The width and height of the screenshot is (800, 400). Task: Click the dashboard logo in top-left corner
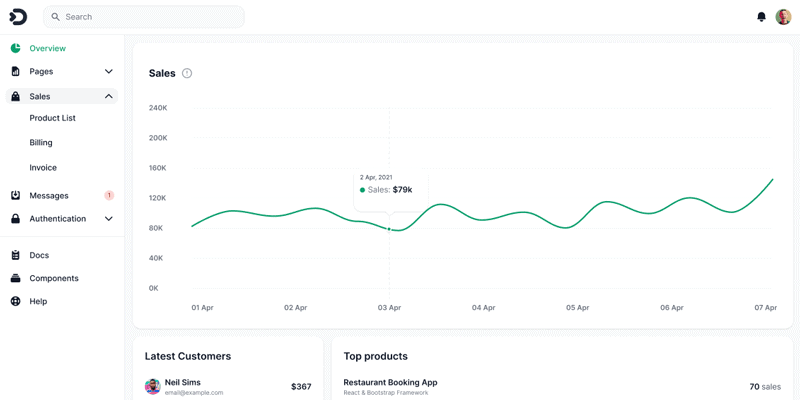coord(18,17)
